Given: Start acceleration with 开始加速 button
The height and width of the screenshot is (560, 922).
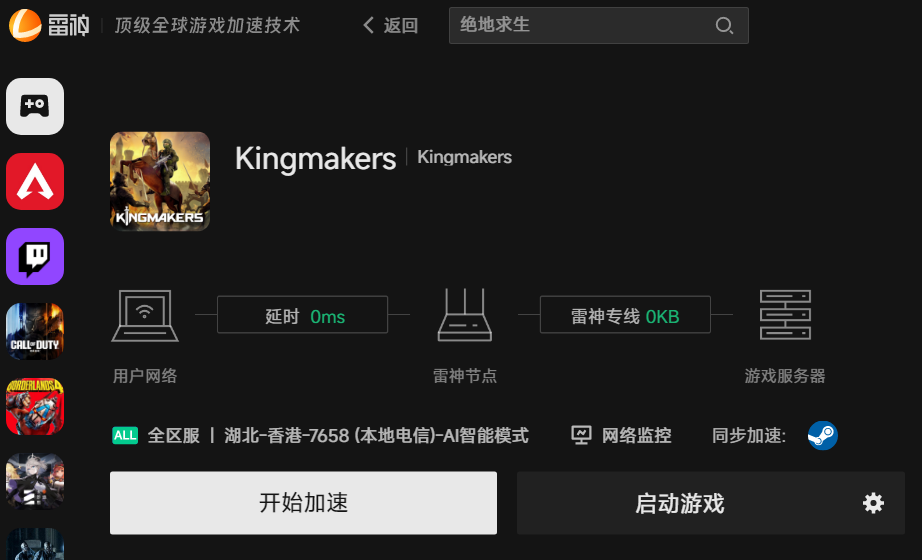Looking at the screenshot, I should coord(303,503).
